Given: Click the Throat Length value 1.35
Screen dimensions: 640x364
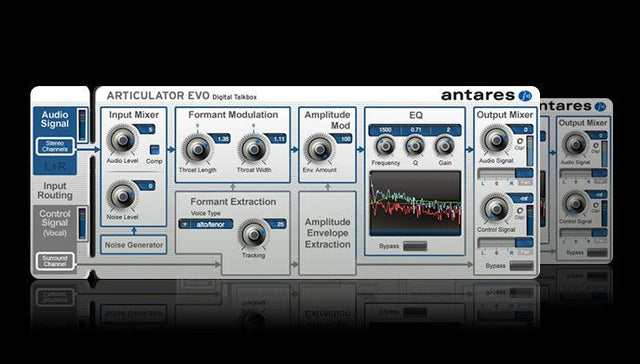Looking at the screenshot, I should tap(220, 139).
